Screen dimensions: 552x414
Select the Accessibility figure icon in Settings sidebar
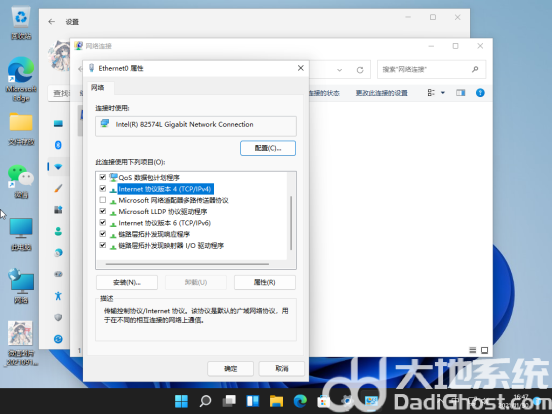[x=58, y=296]
